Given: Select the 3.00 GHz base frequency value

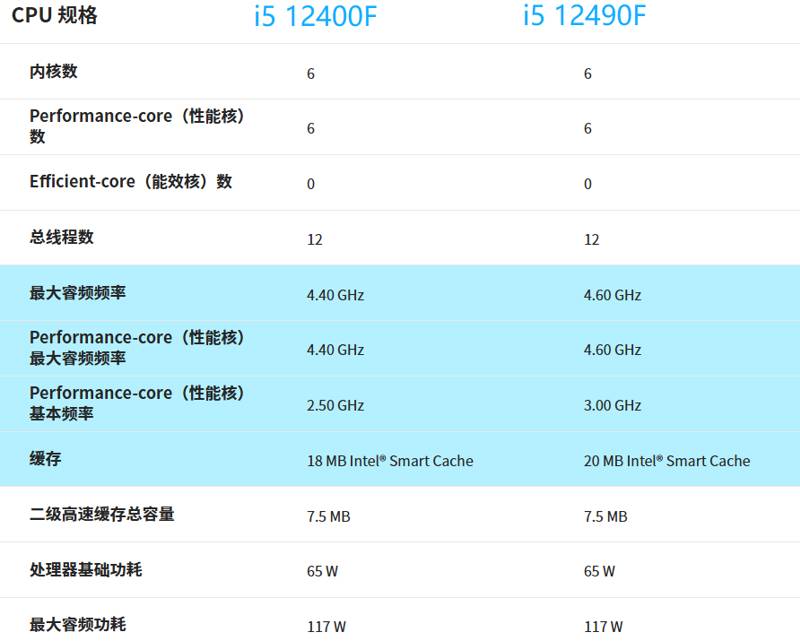Looking at the screenshot, I should (612, 405).
